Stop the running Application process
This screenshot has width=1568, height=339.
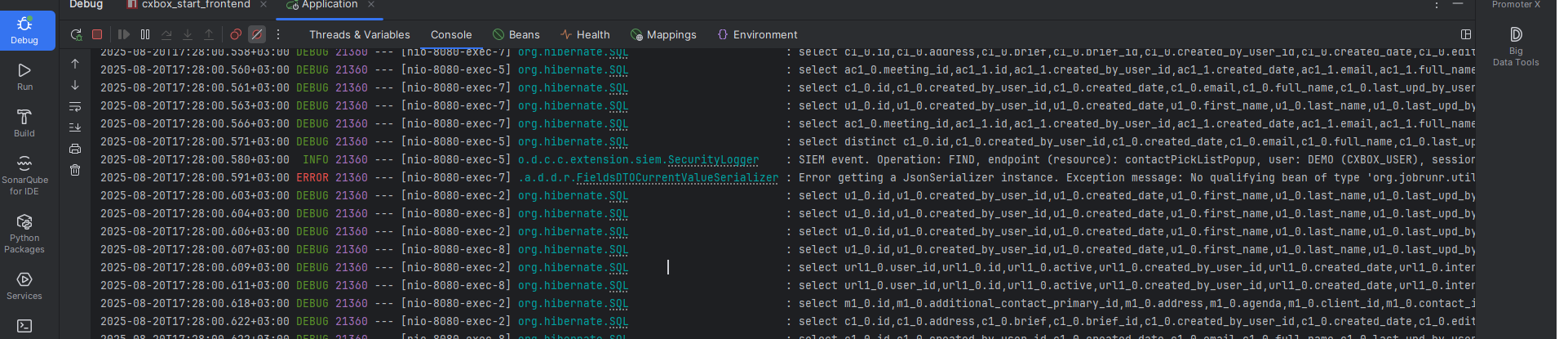[x=97, y=34]
